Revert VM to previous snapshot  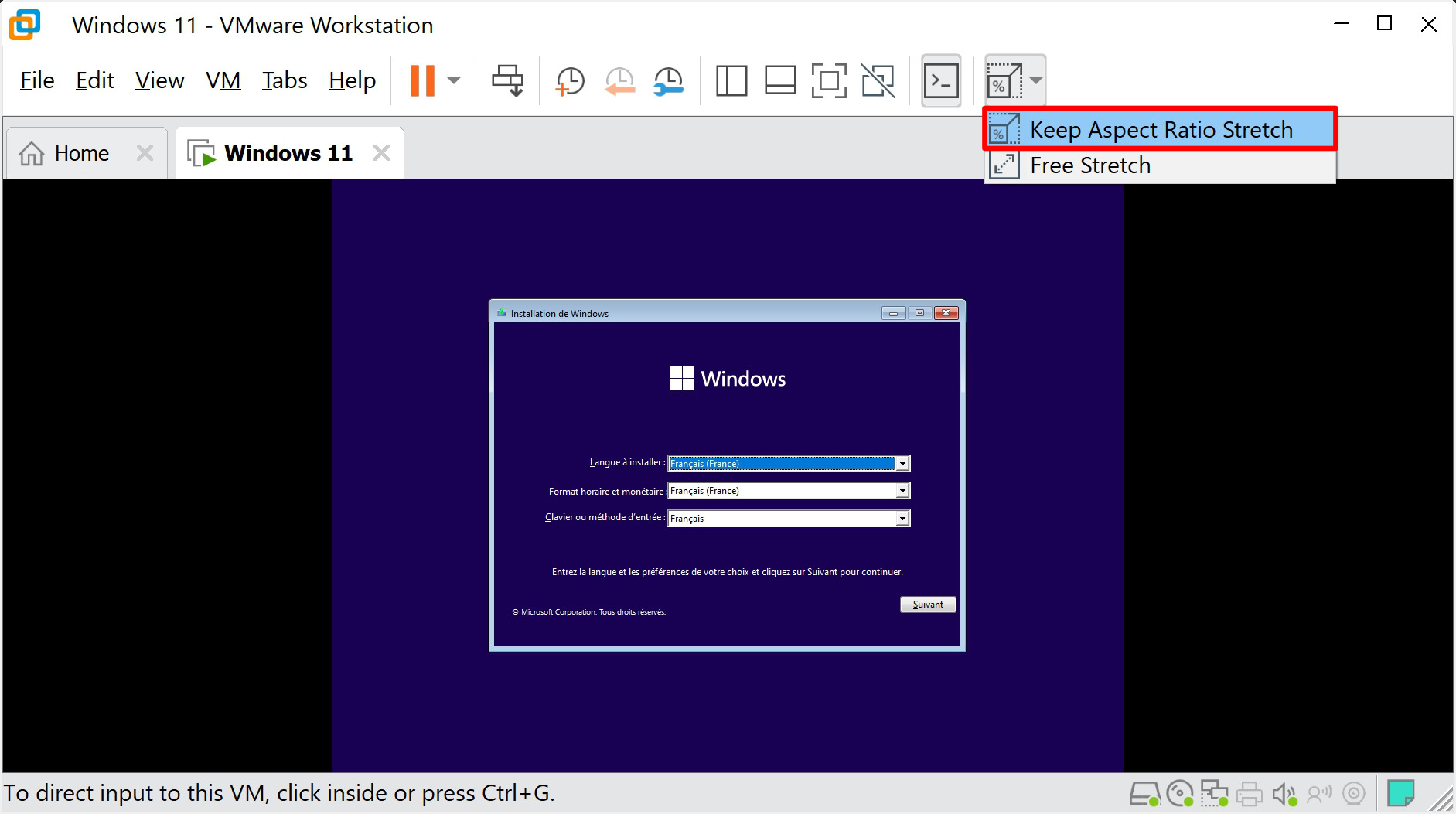(x=619, y=80)
